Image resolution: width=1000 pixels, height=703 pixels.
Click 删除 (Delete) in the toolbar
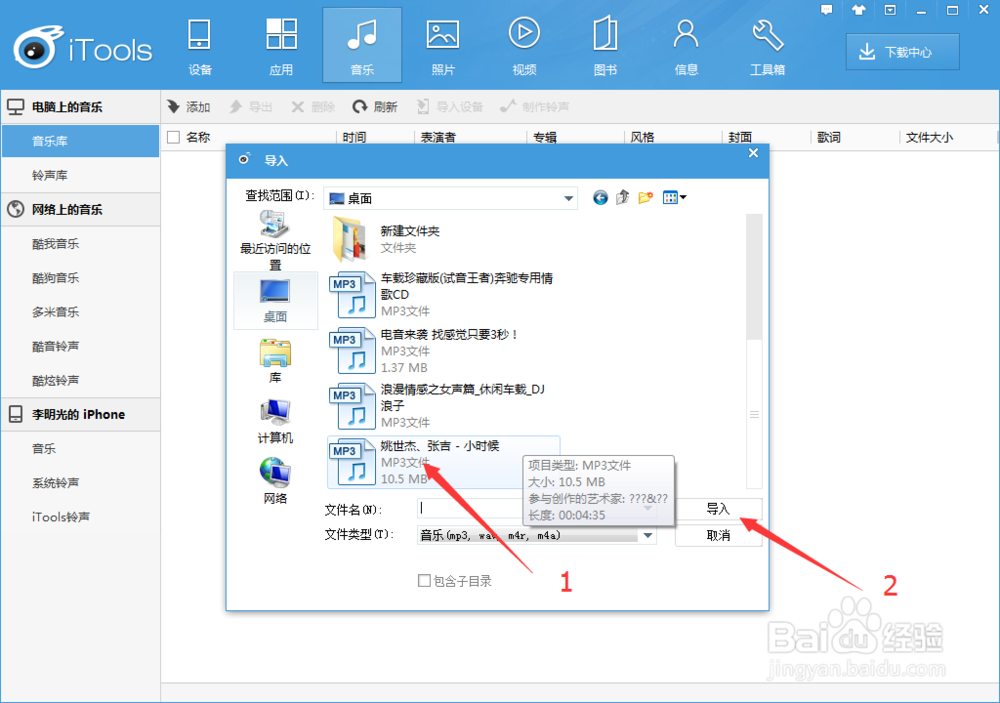312,107
